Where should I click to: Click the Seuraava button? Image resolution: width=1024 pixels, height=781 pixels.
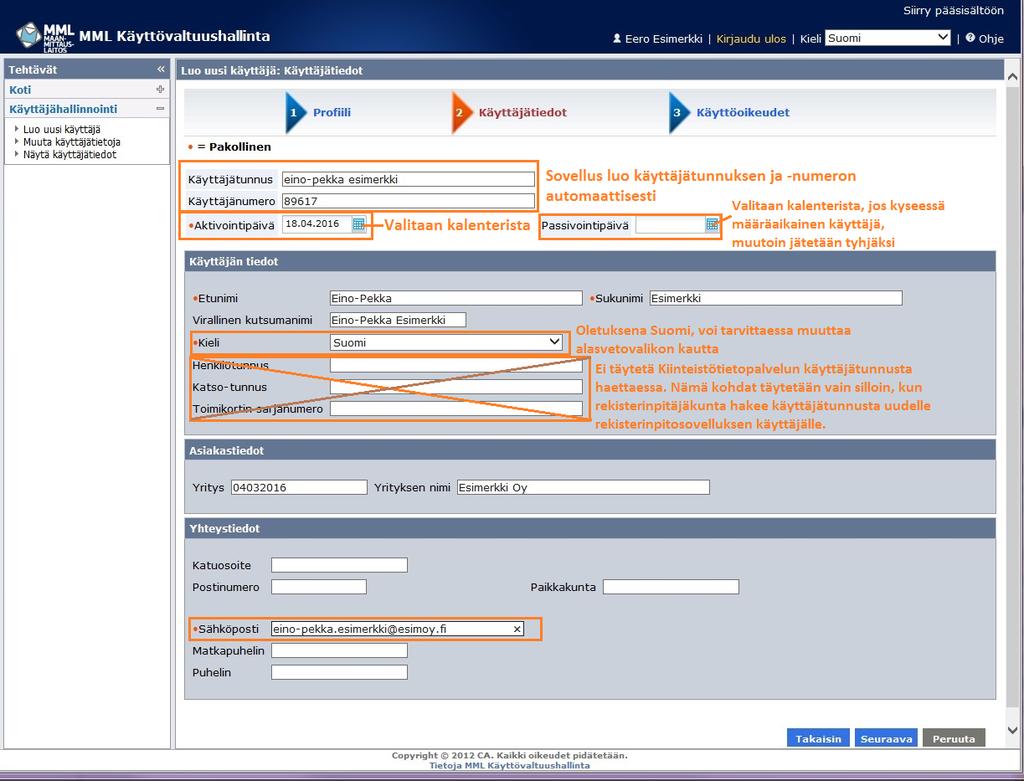tap(886, 739)
